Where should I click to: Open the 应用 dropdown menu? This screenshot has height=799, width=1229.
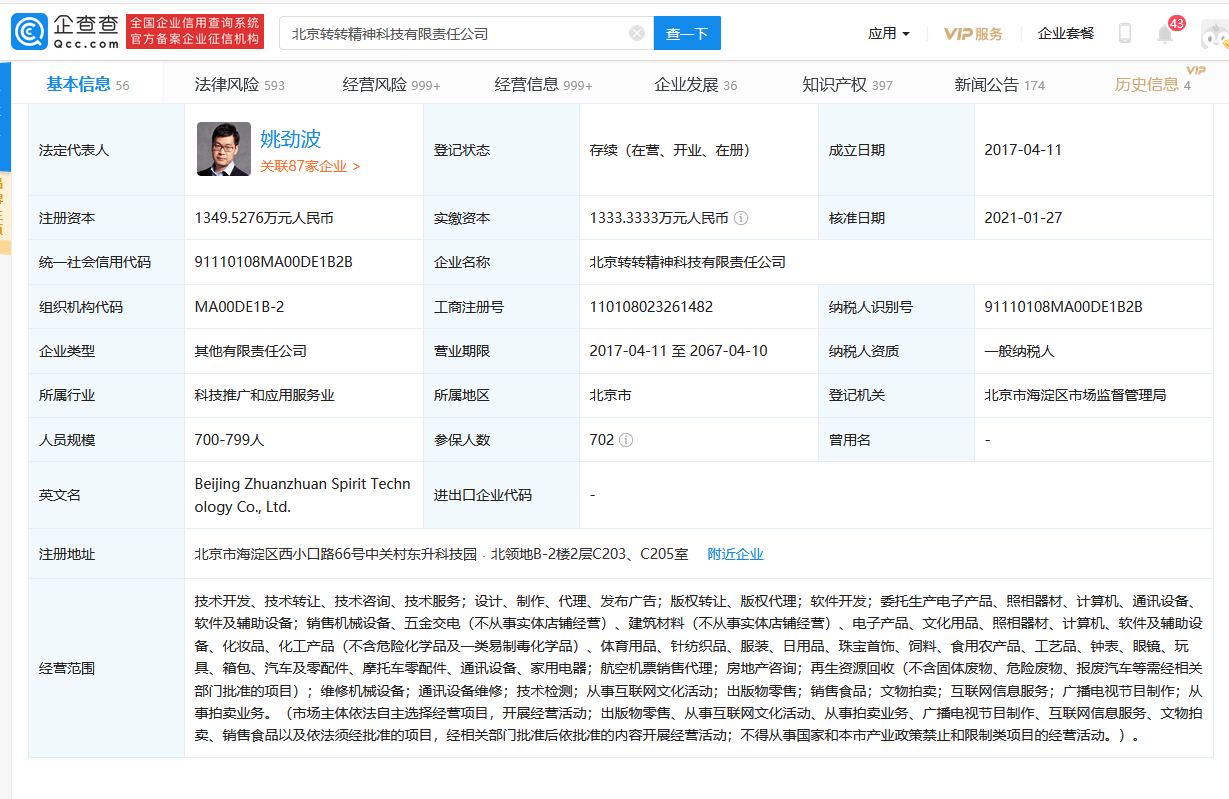click(x=889, y=33)
